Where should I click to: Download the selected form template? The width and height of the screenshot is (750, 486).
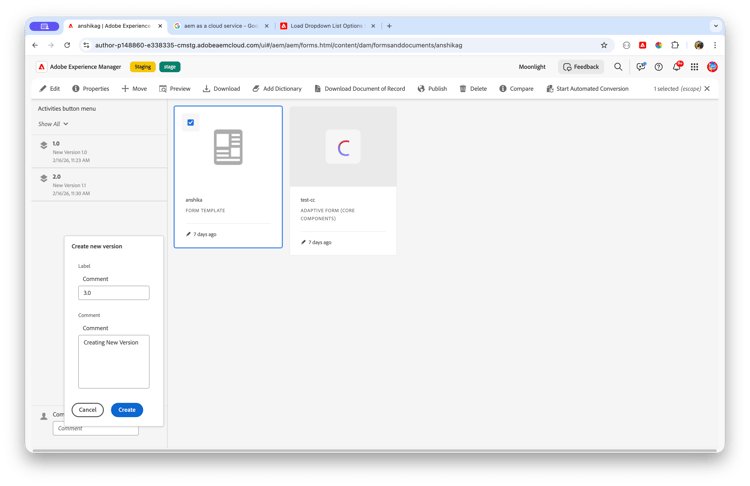click(221, 88)
